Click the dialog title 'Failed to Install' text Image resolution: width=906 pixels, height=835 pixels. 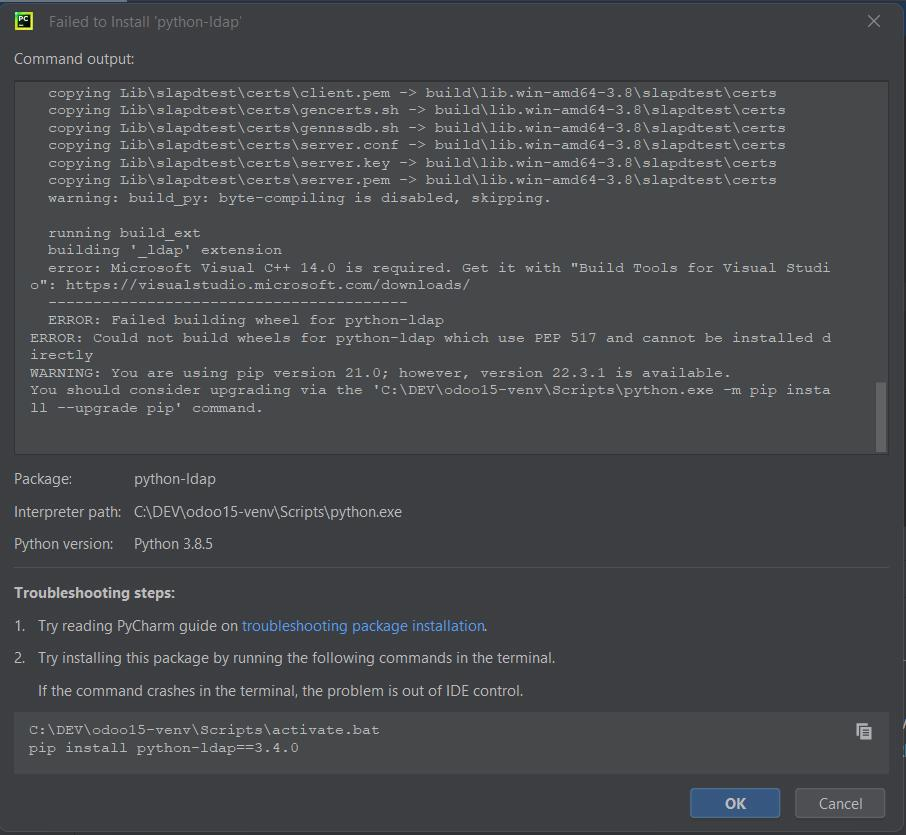click(x=145, y=21)
